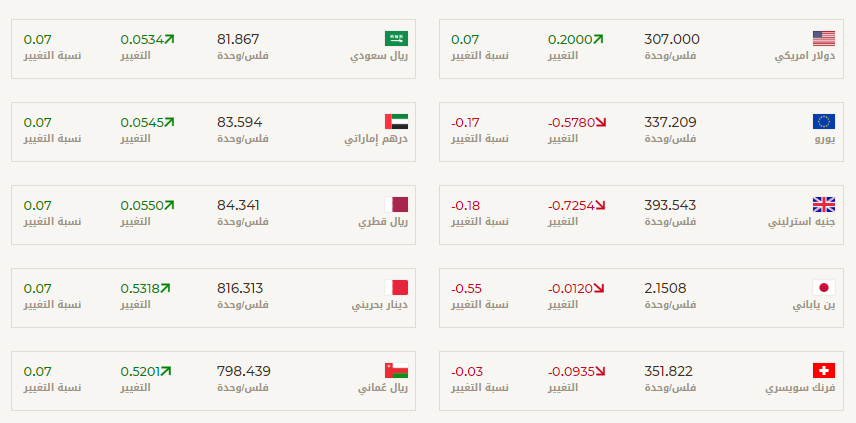Click the red down arrow beside -0.7254
856x423 pixels.
(601, 206)
